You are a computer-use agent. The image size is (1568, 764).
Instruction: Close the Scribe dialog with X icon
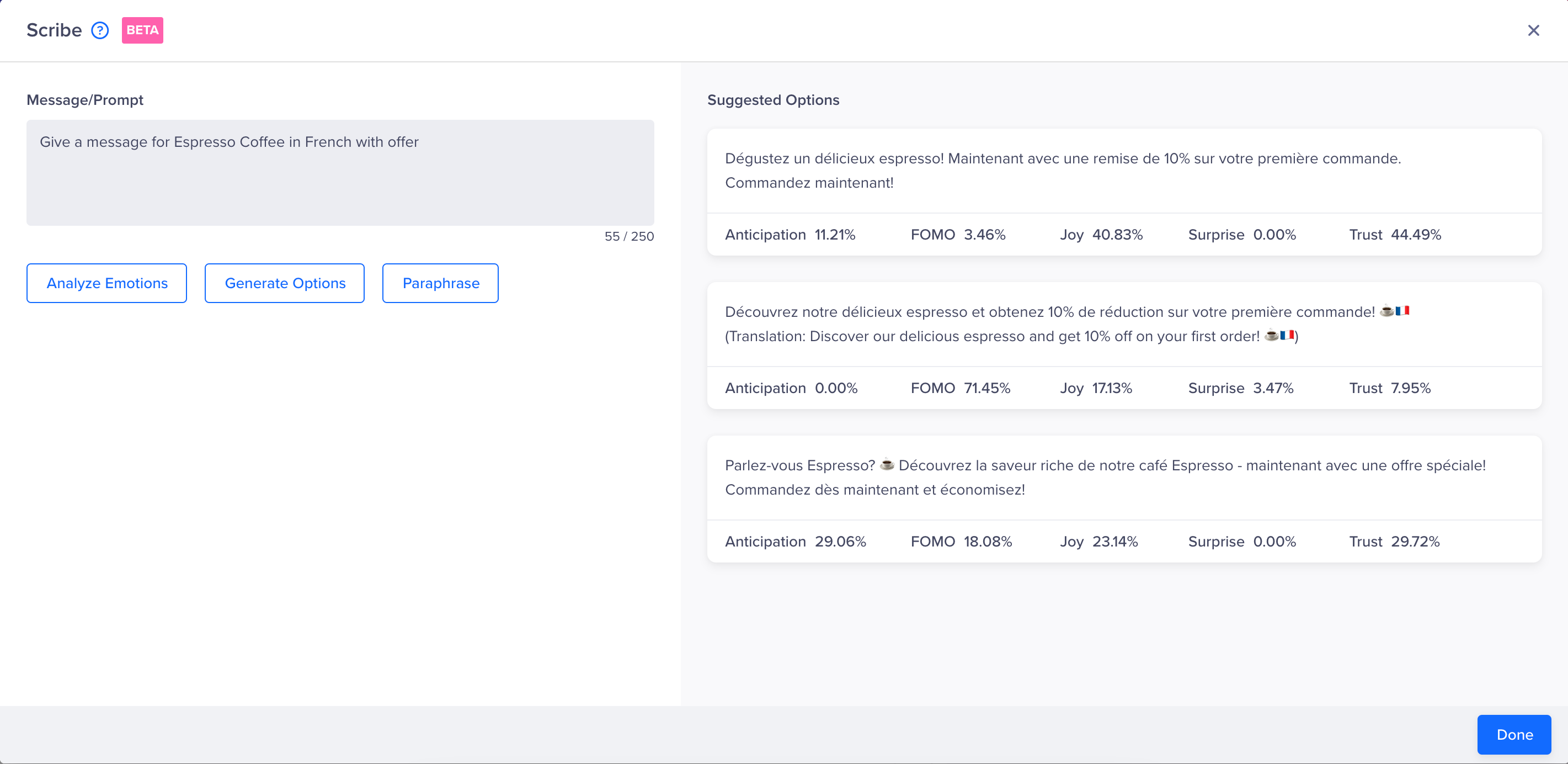(x=1533, y=30)
